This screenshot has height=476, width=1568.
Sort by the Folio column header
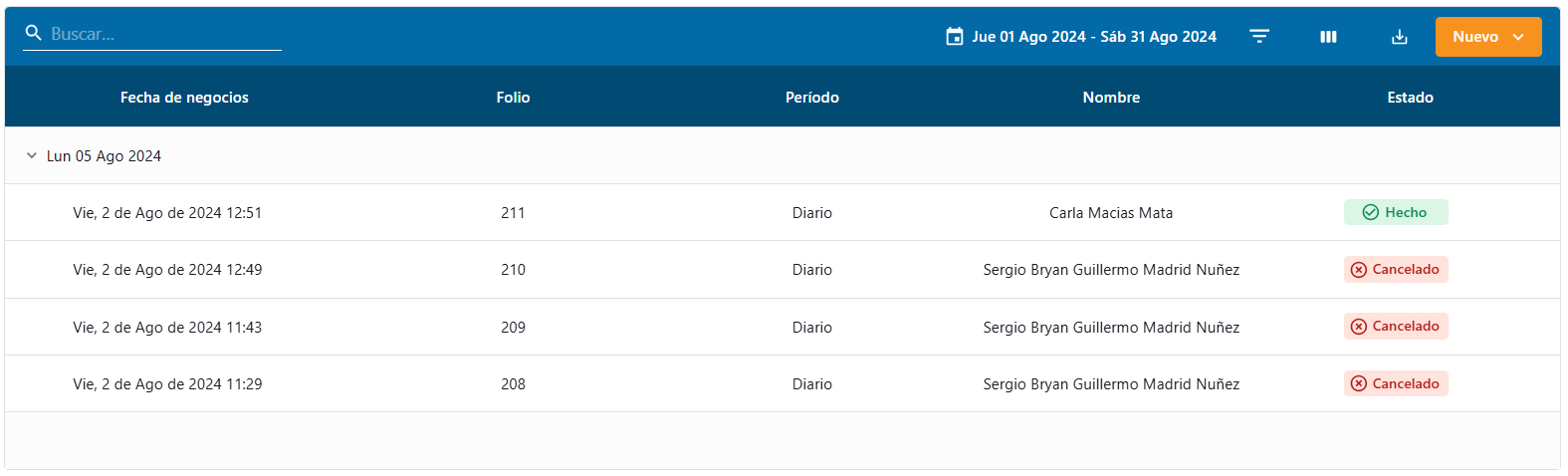(x=513, y=98)
